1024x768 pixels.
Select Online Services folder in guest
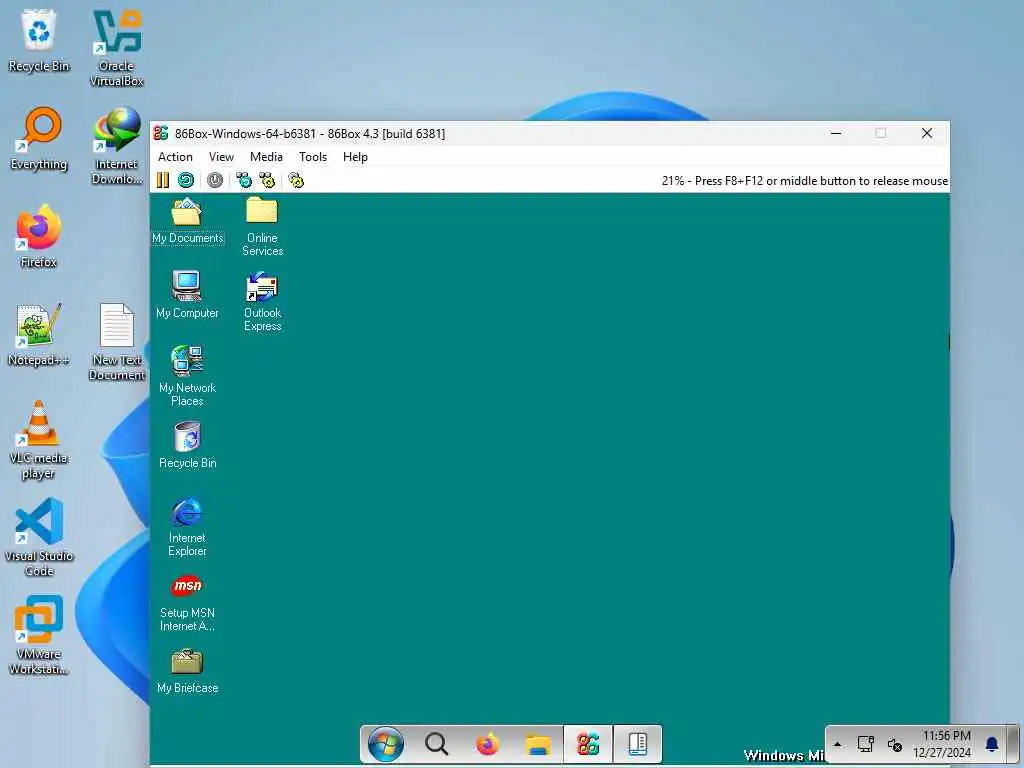[263, 227]
